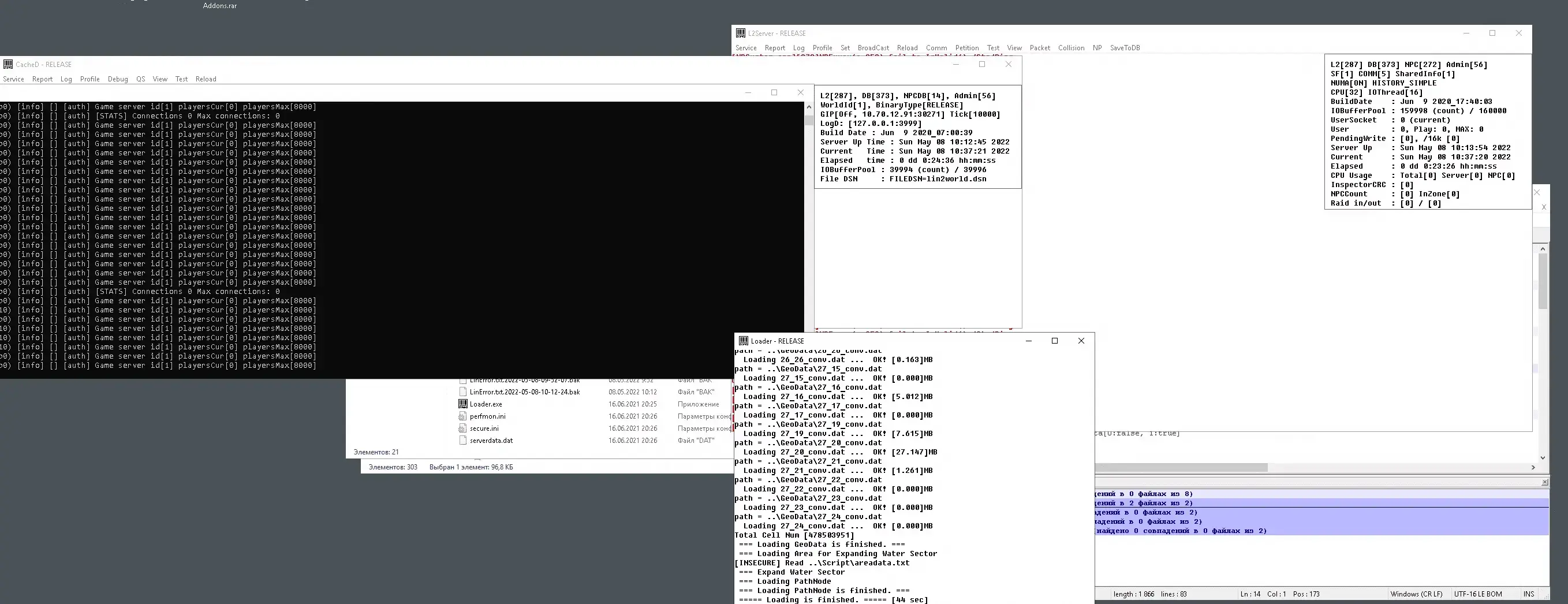Open Packet menu in L2Server window
Image resolution: width=1568 pixels, height=604 pixels.
(x=1040, y=48)
